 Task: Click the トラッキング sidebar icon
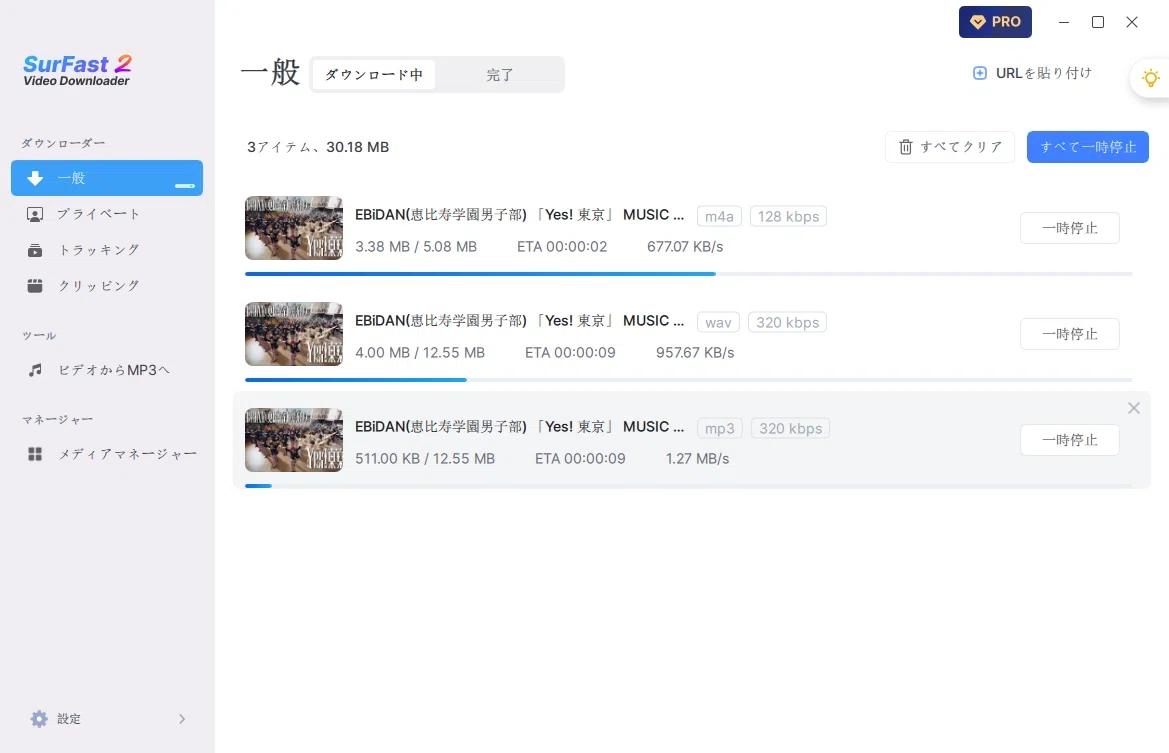tap(35, 251)
